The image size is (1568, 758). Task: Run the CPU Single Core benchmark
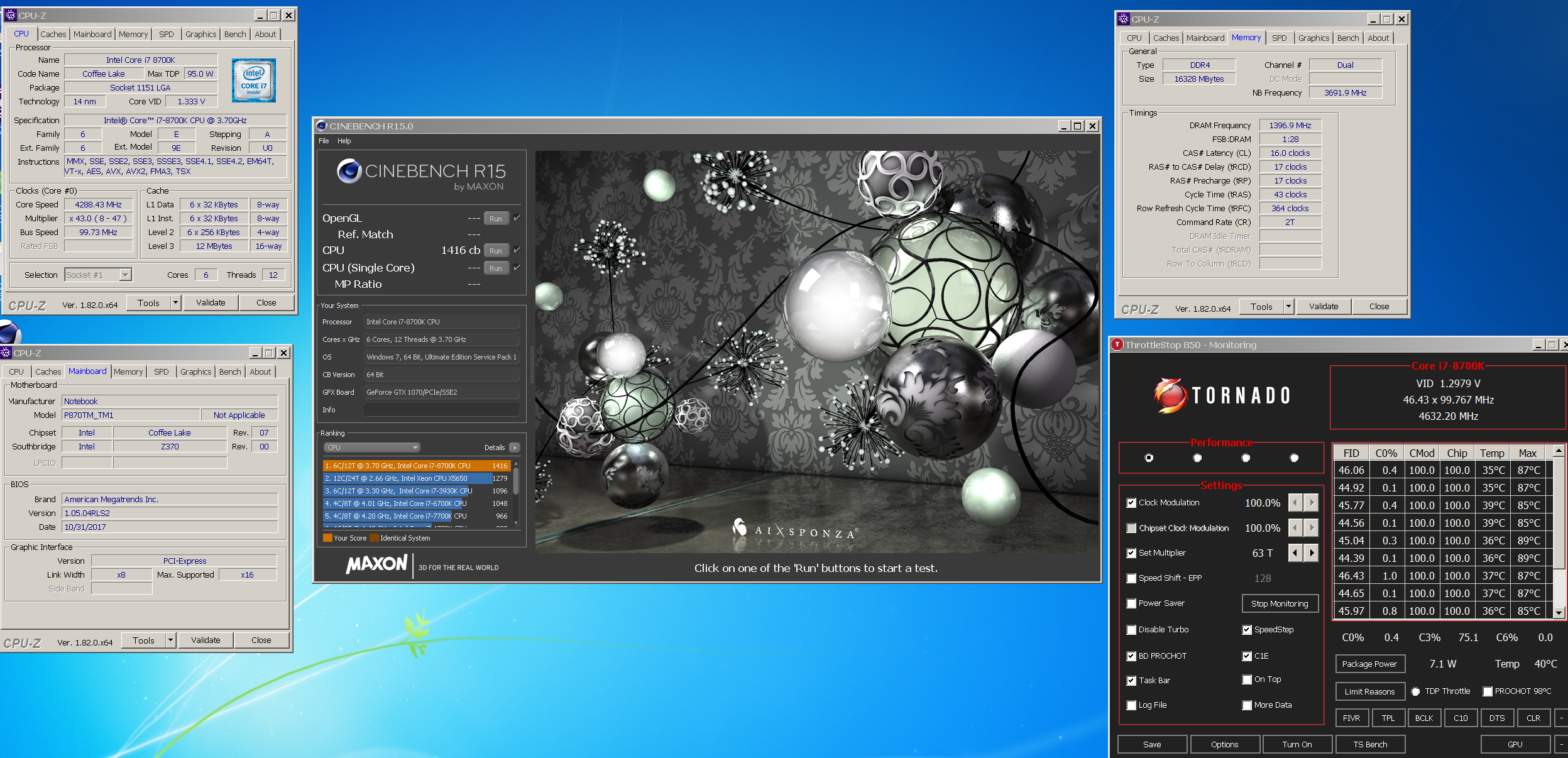tap(496, 268)
